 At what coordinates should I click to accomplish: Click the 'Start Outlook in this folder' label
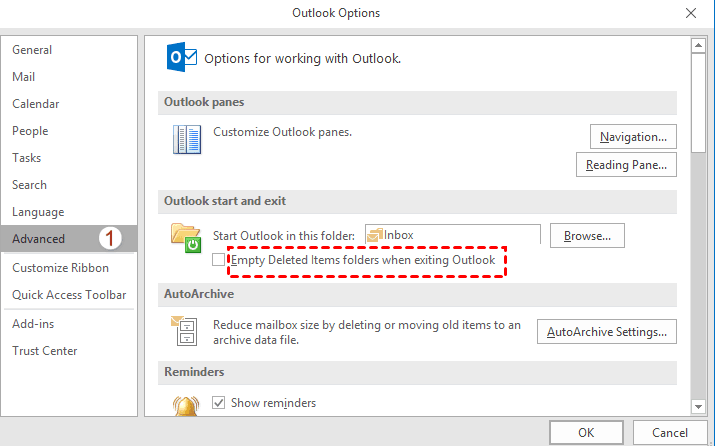point(284,236)
